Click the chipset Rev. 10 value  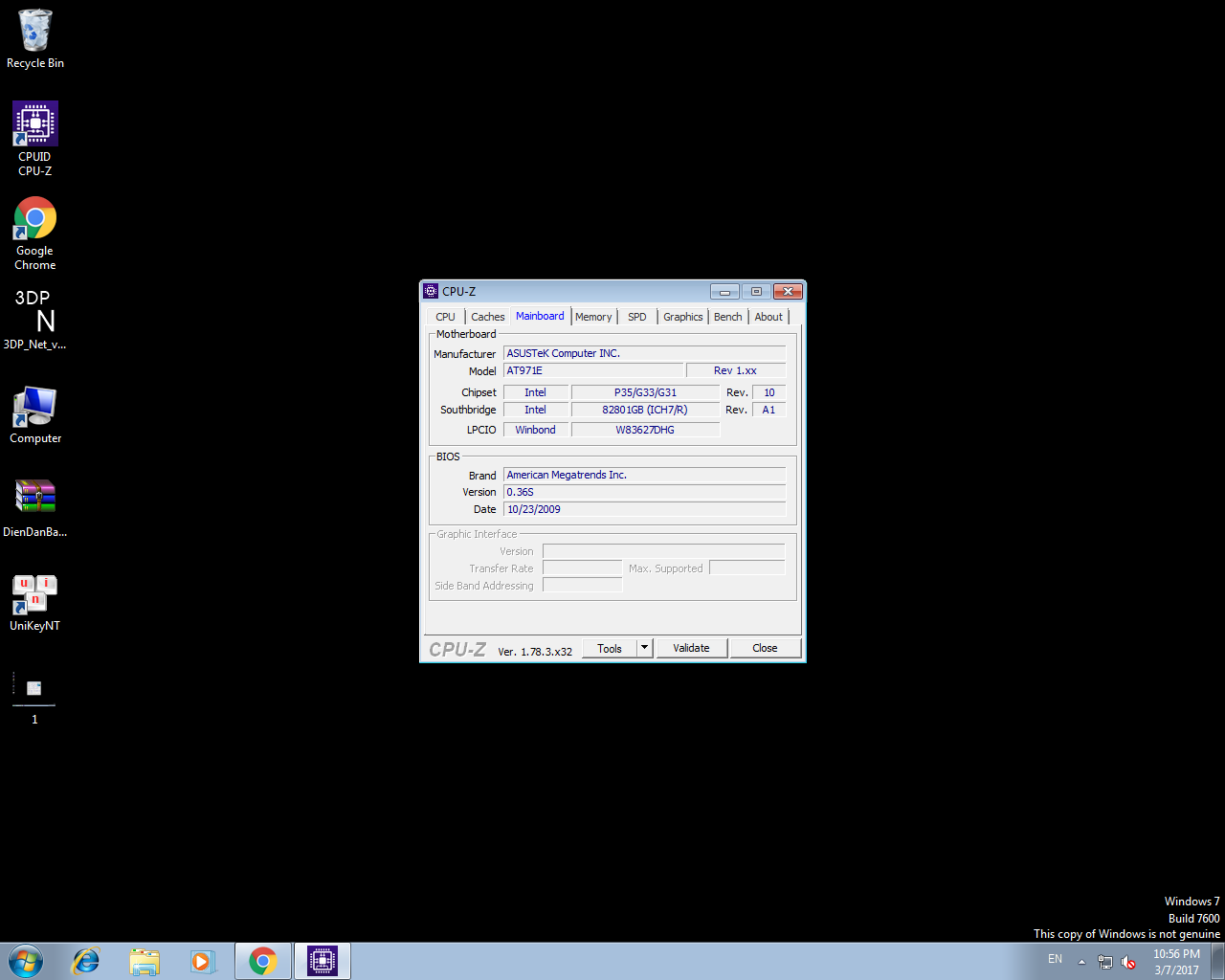click(x=768, y=392)
